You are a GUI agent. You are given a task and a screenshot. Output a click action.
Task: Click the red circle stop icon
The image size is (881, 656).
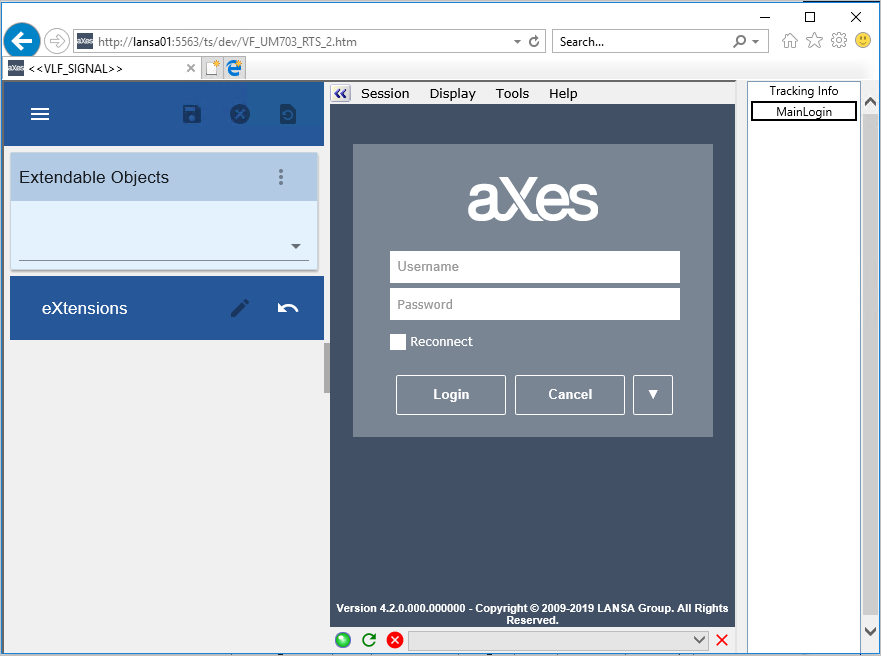click(x=395, y=640)
